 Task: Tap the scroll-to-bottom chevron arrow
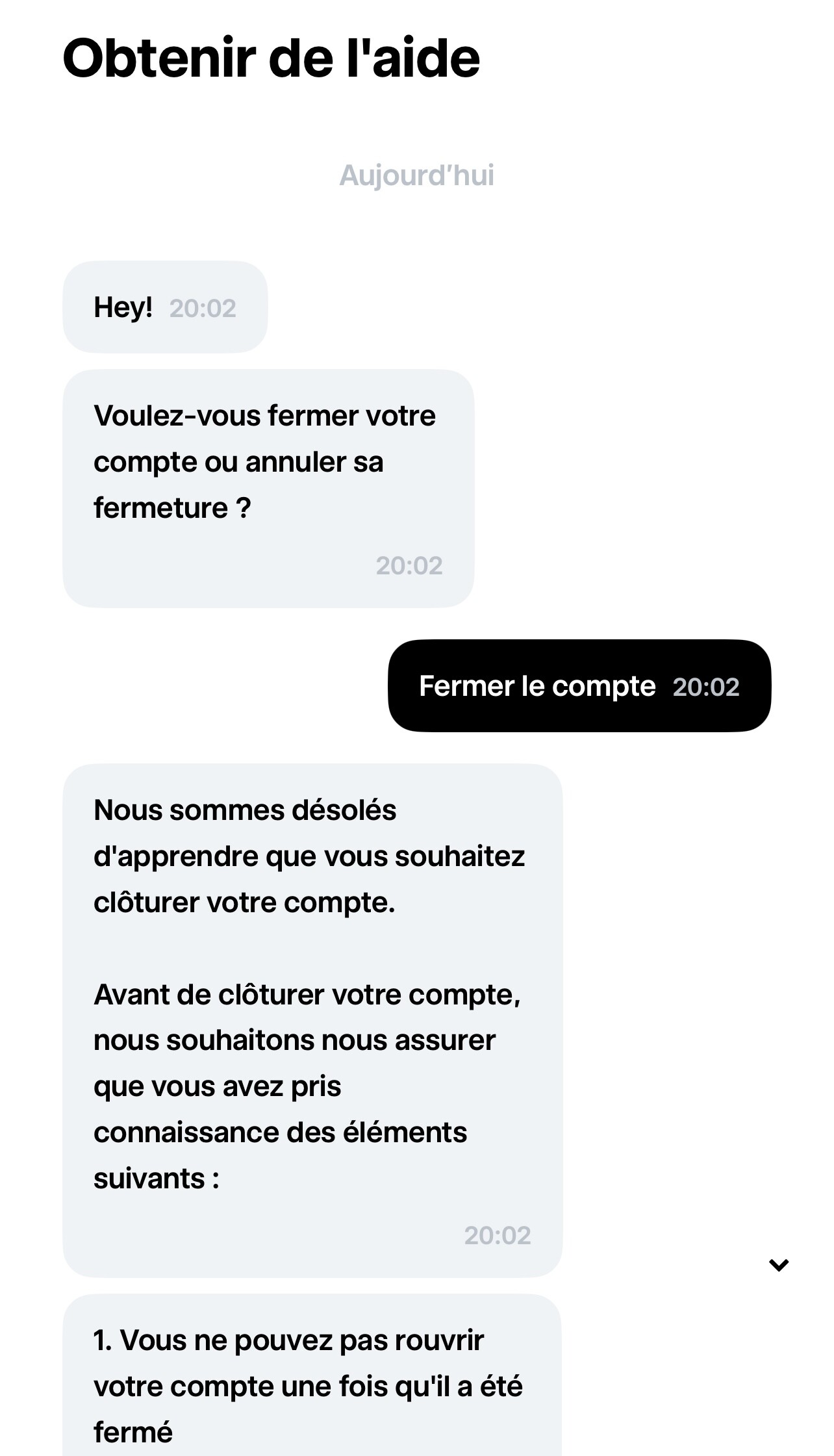point(778,1264)
